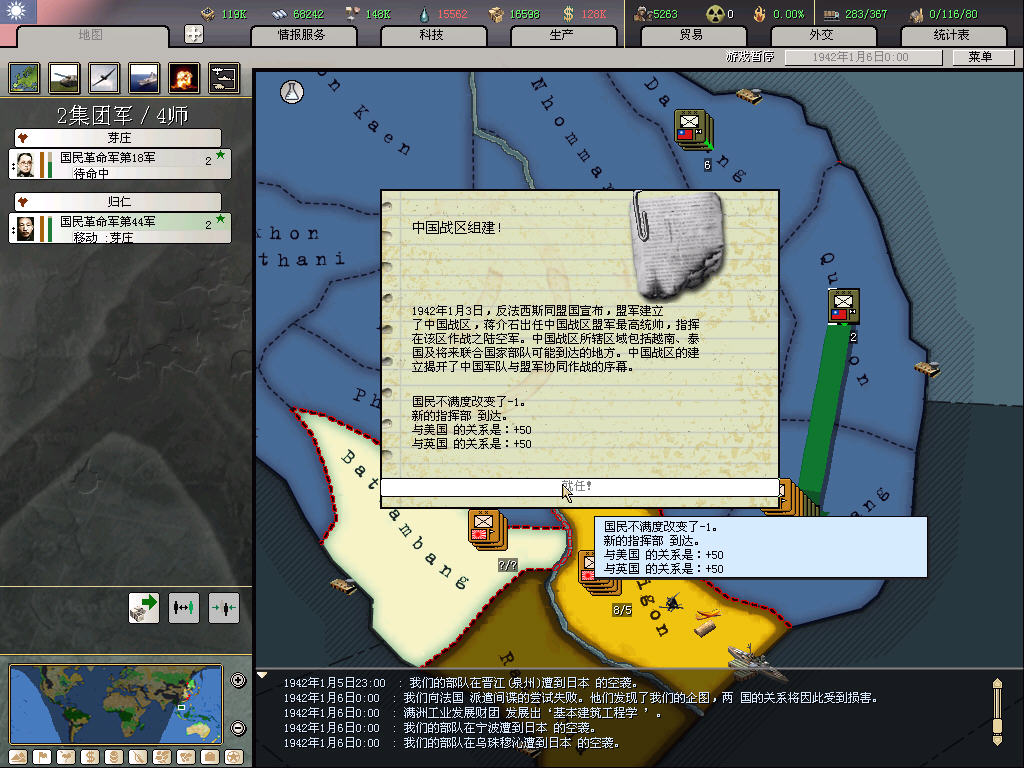Click the supplies value 16598
The width and height of the screenshot is (1024, 768).
pos(524,14)
